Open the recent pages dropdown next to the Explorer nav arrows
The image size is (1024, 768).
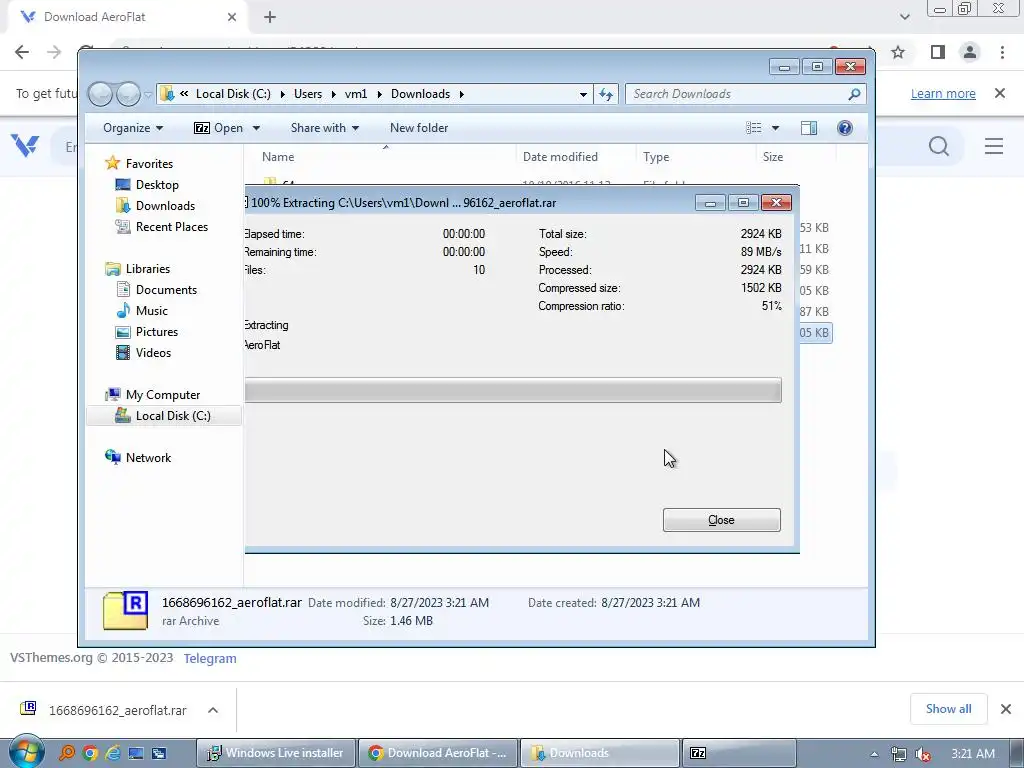(148, 95)
